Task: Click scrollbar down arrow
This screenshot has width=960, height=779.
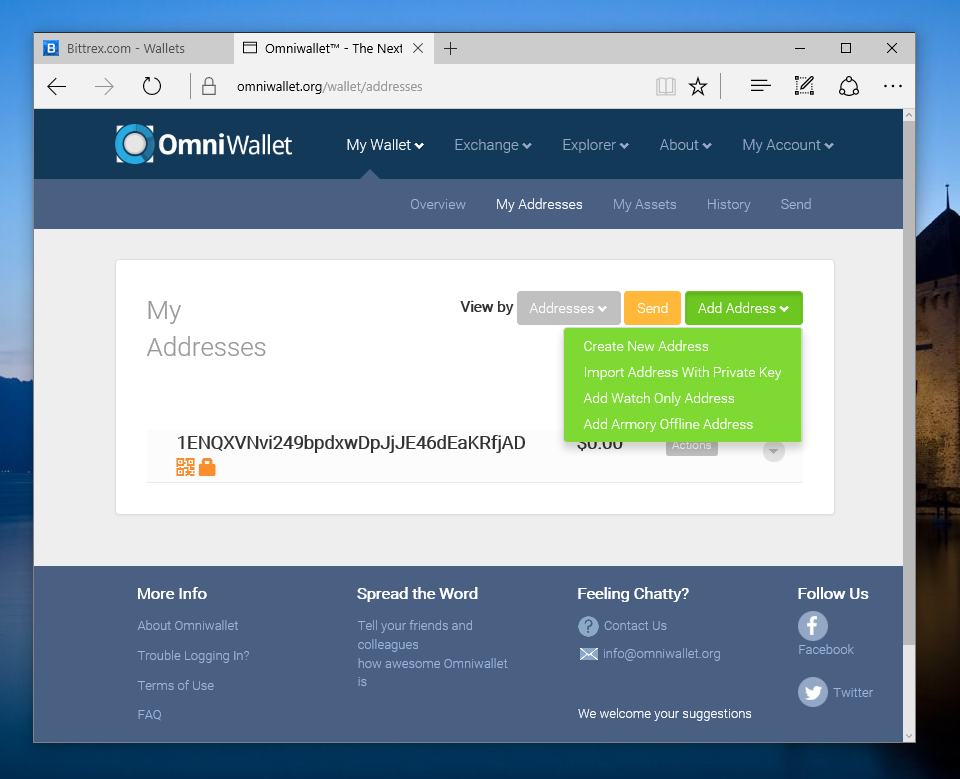Action: [909, 736]
